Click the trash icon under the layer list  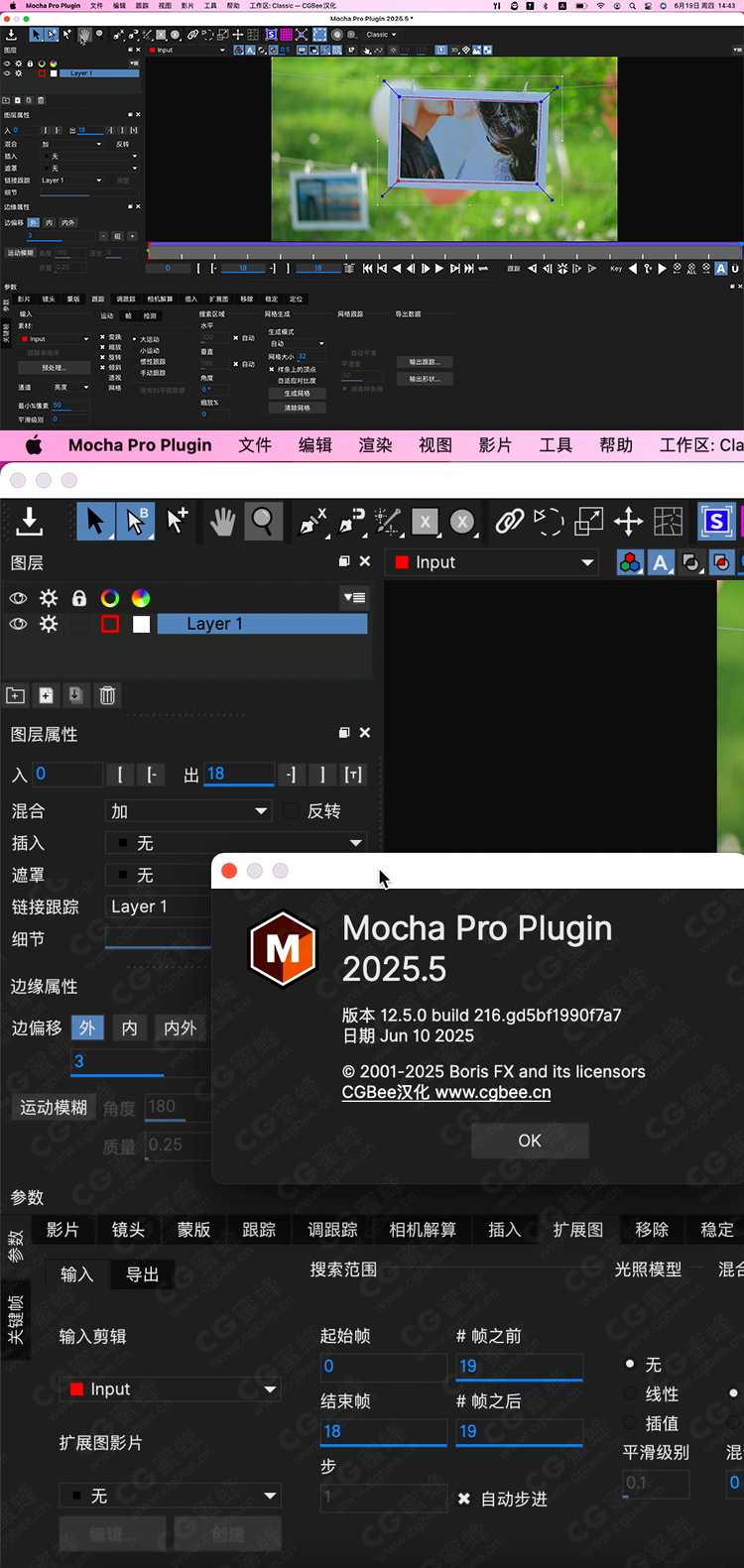click(107, 695)
